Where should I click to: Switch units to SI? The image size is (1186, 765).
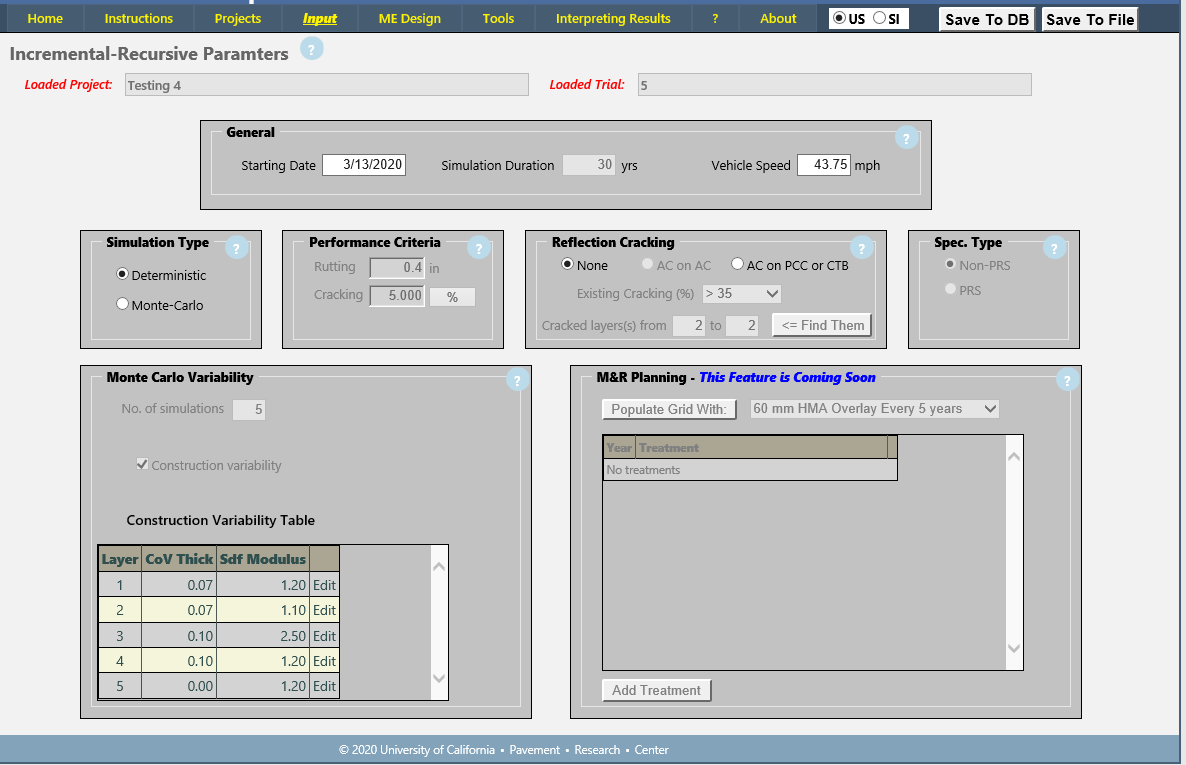coord(879,18)
